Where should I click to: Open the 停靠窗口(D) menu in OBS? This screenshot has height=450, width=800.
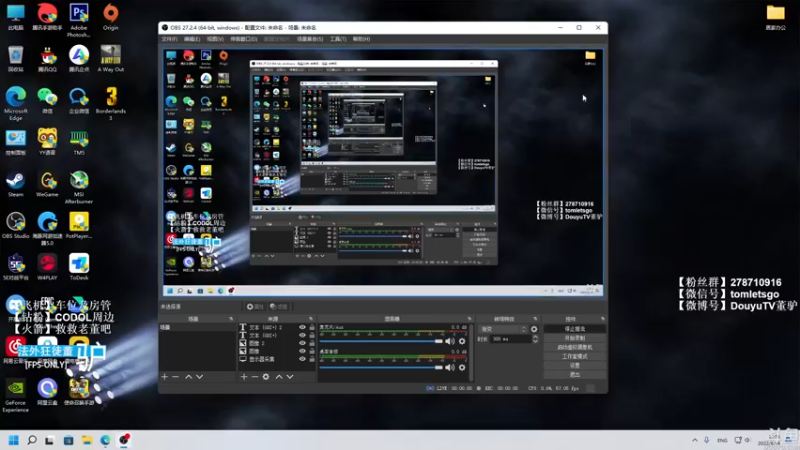(244, 39)
